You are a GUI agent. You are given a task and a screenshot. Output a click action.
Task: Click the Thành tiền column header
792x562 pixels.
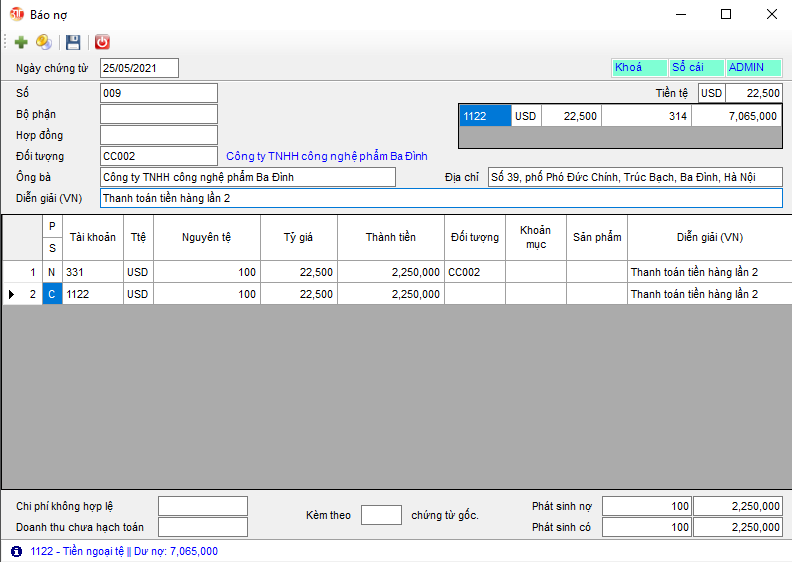click(x=391, y=238)
